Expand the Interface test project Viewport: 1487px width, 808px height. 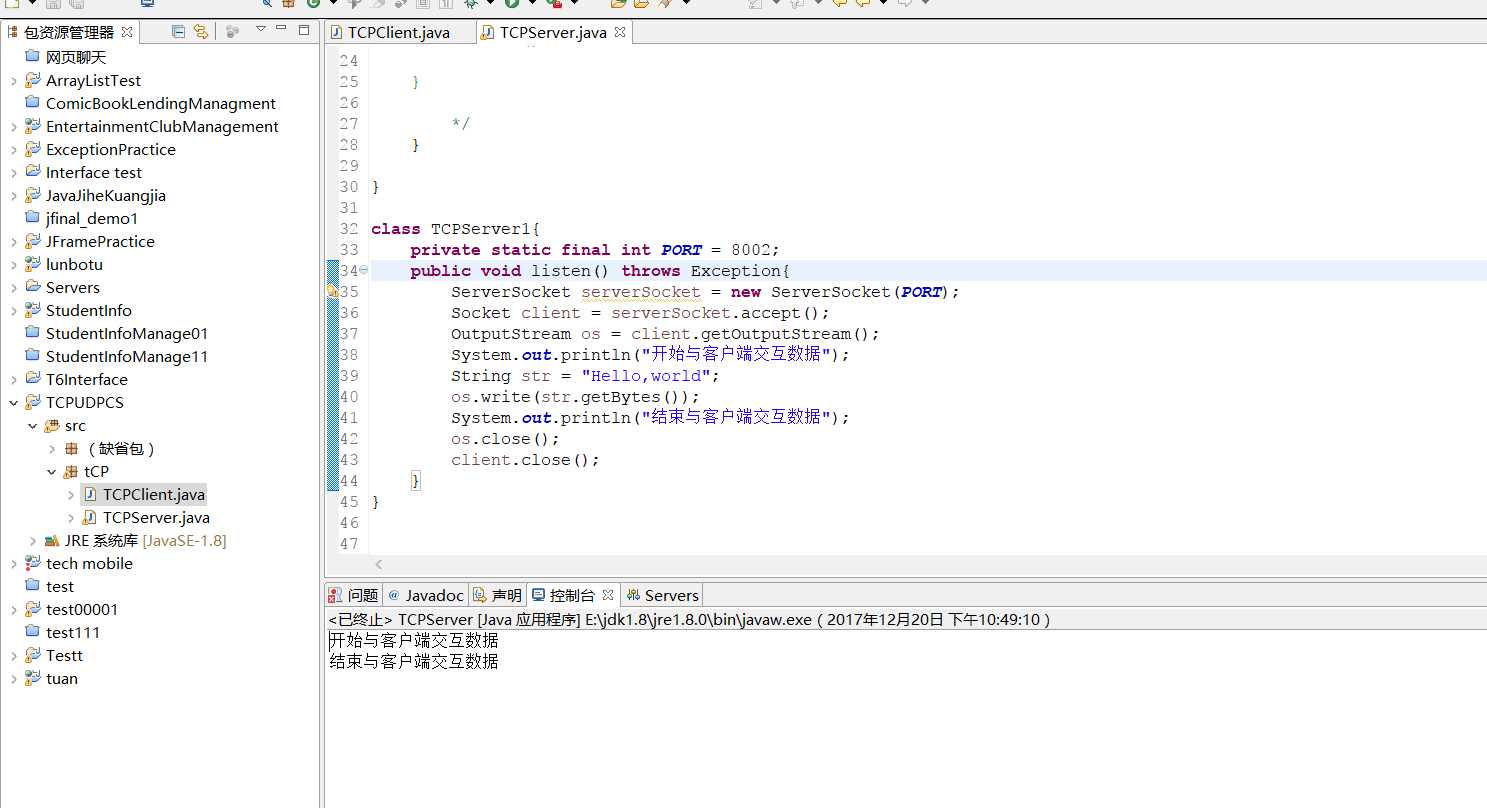coord(14,173)
